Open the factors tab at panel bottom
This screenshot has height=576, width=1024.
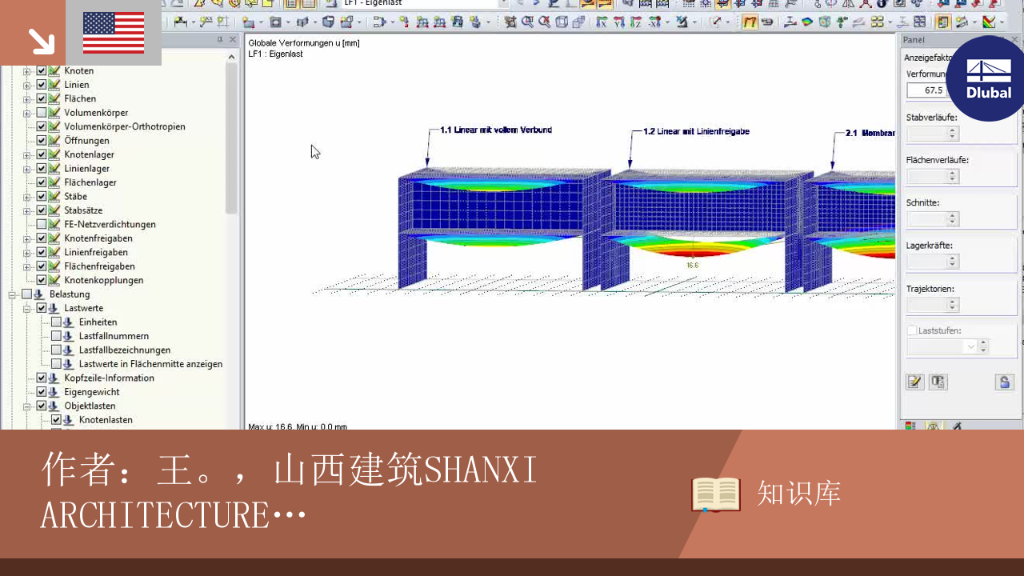pos(933,426)
